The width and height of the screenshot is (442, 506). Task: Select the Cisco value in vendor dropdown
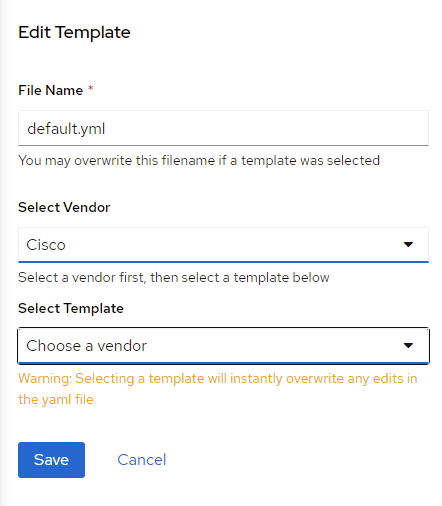pos(46,245)
